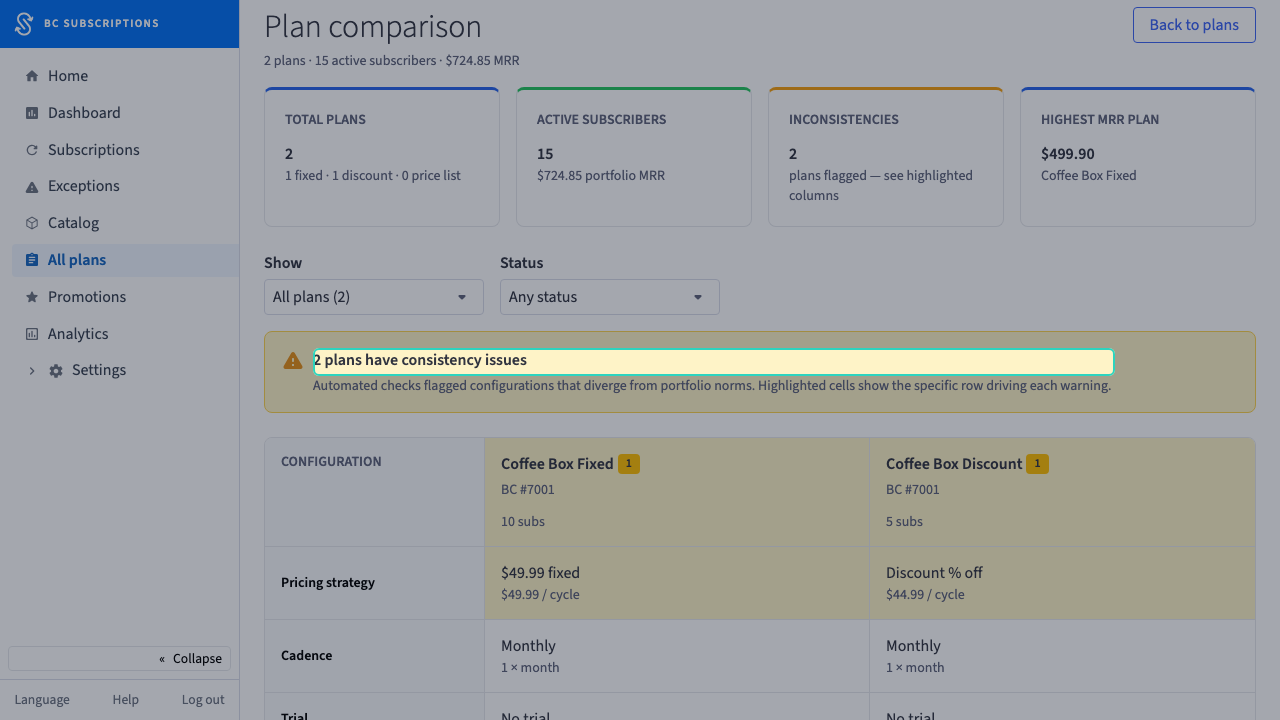
Task: Click the BC Subscriptions logo icon
Action: click(24, 24)
